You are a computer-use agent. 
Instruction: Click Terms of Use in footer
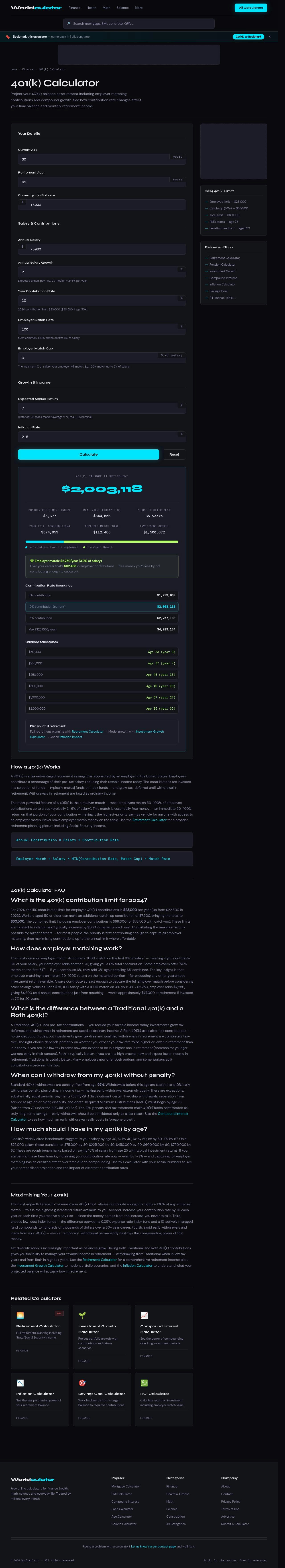[230, 1509]
